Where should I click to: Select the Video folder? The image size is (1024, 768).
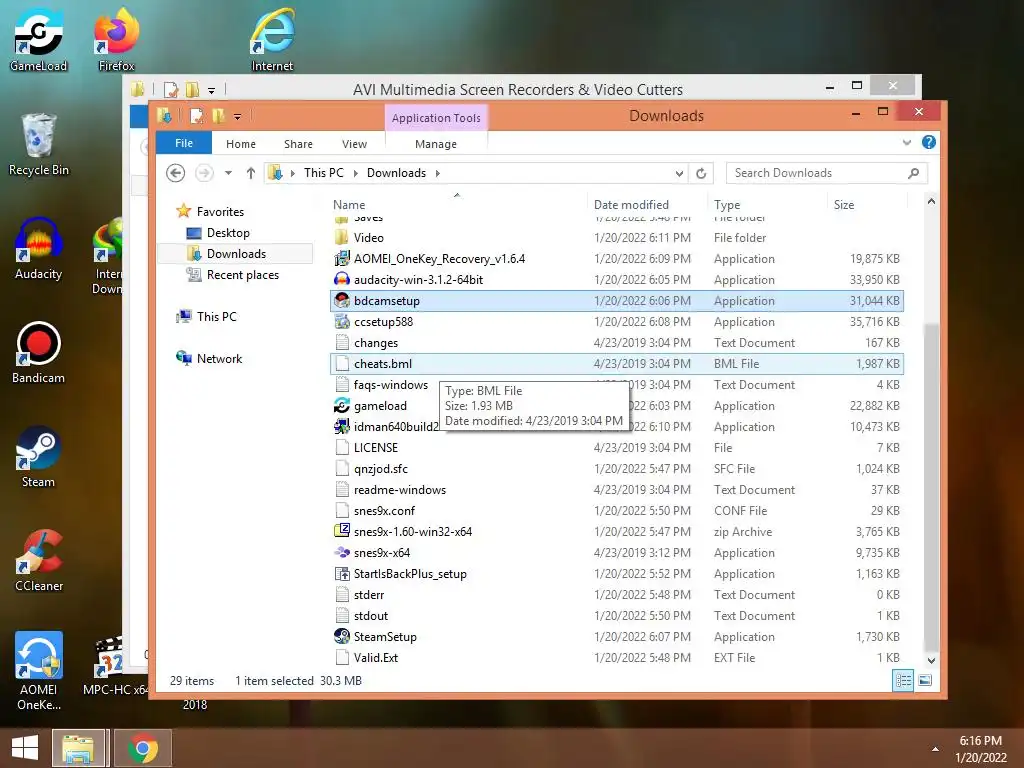(616, 238)
